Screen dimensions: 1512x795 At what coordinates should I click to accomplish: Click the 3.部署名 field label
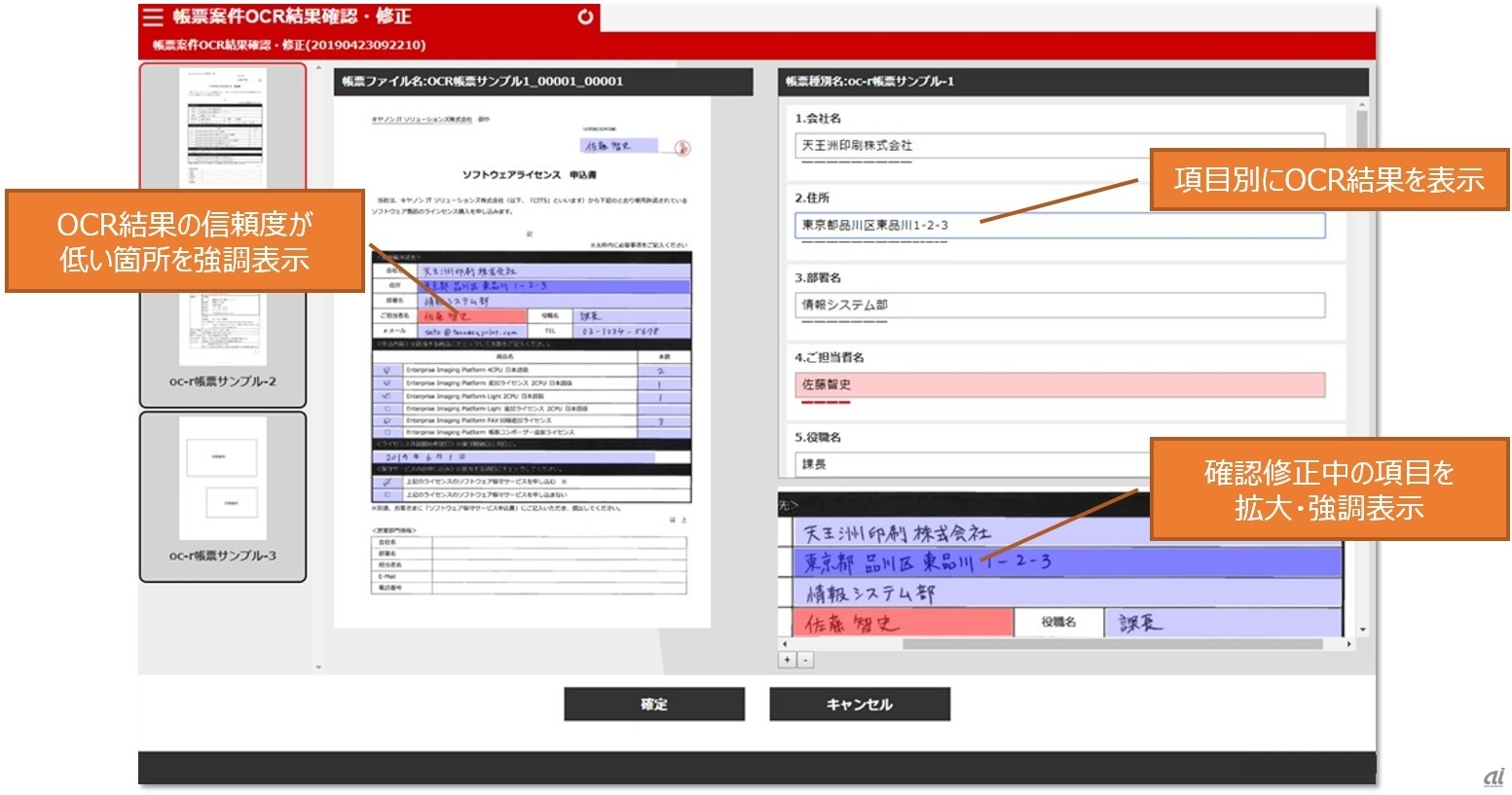(818, 278)
